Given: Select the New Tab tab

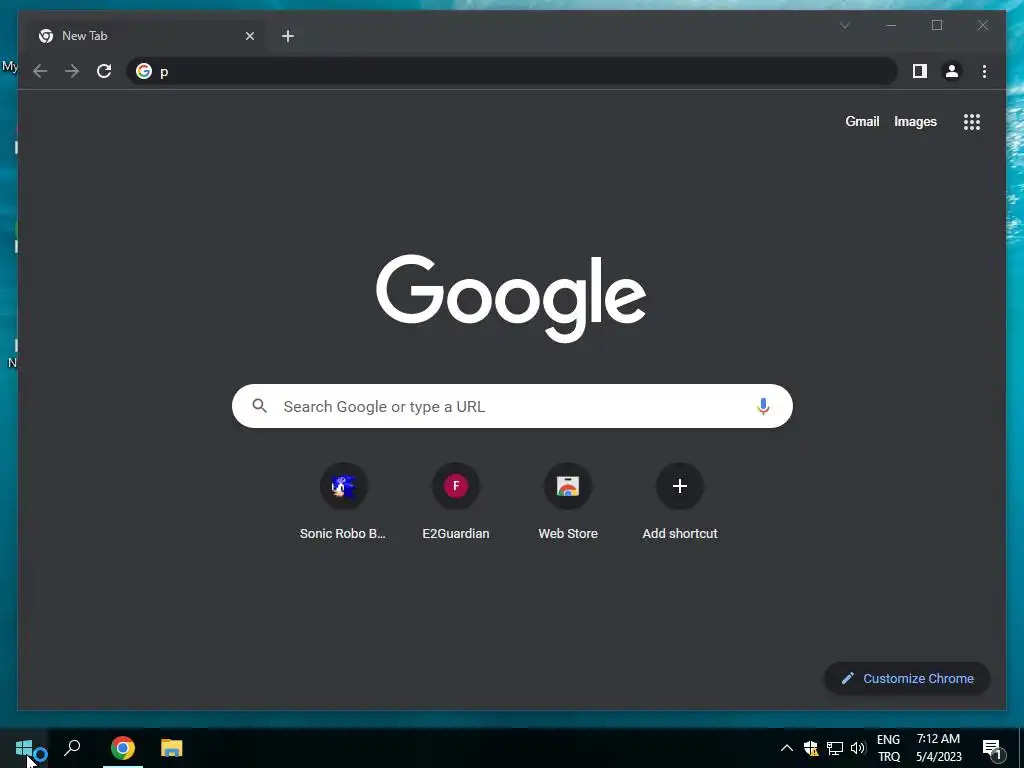Looking at the screenshot, I should (146, 36).
